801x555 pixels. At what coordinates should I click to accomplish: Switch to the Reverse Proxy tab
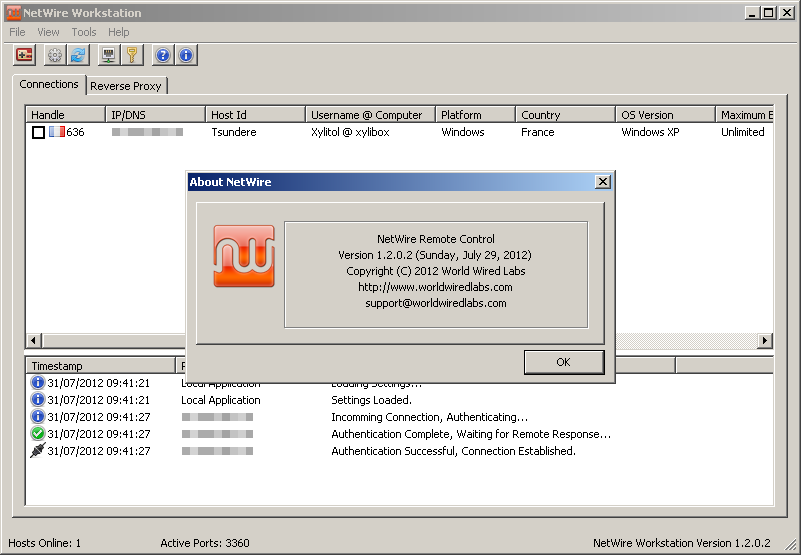(126, 86)
